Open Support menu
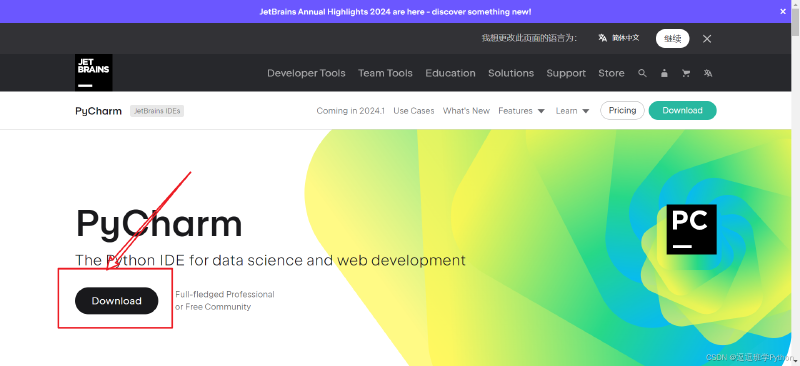The image size is (800, 366). [x=566, y=73]
